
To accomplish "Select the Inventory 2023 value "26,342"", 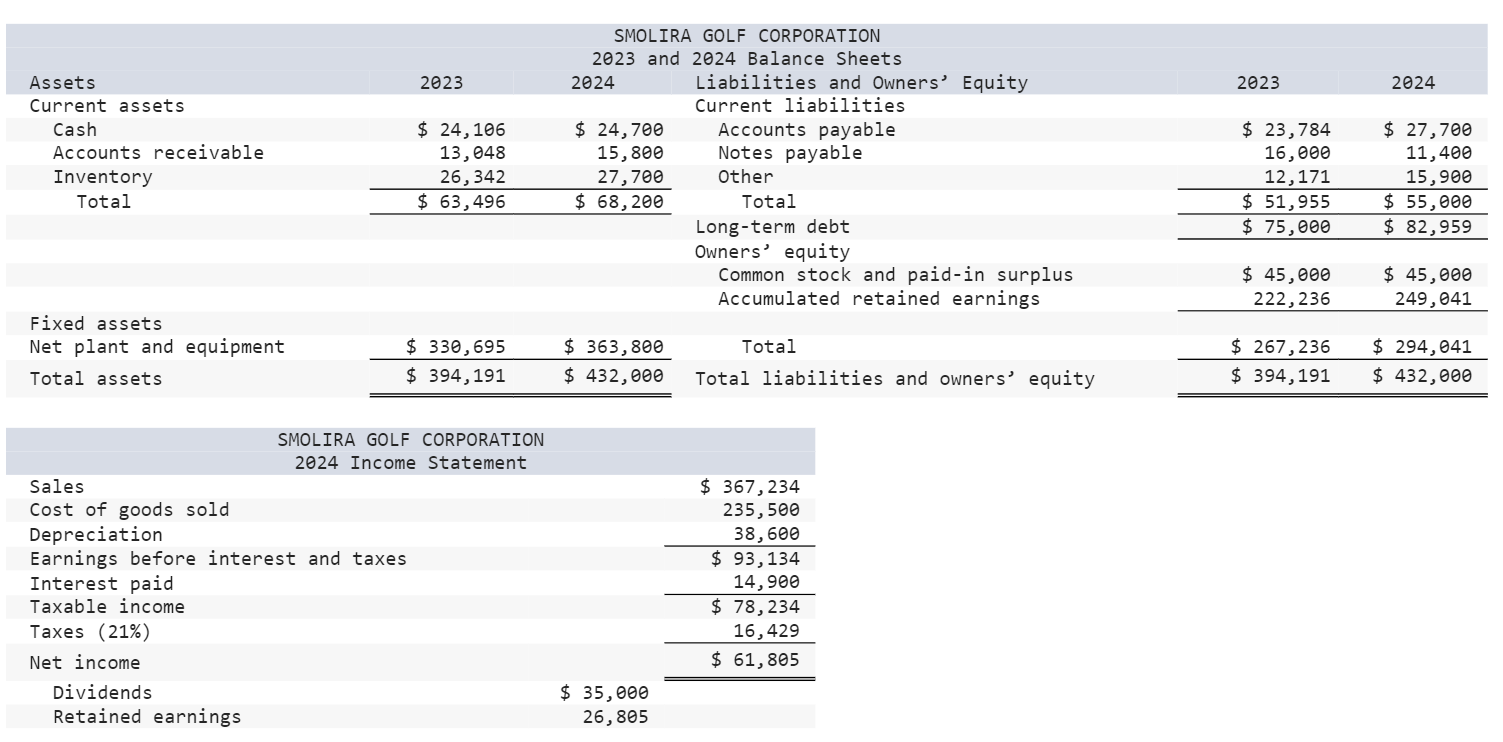I will point(473,177).
